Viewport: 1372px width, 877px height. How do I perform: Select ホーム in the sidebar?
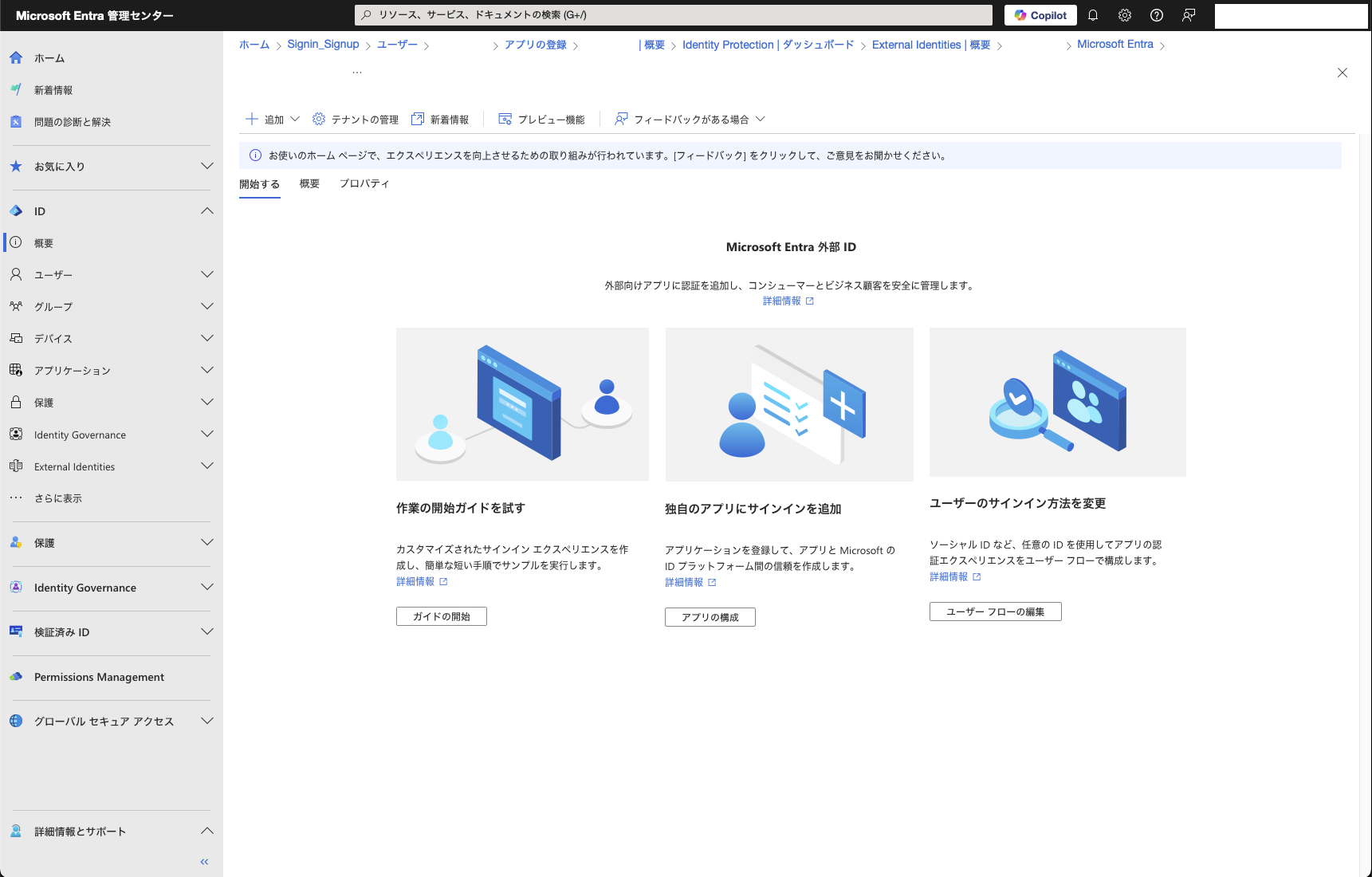click(49, 57)
